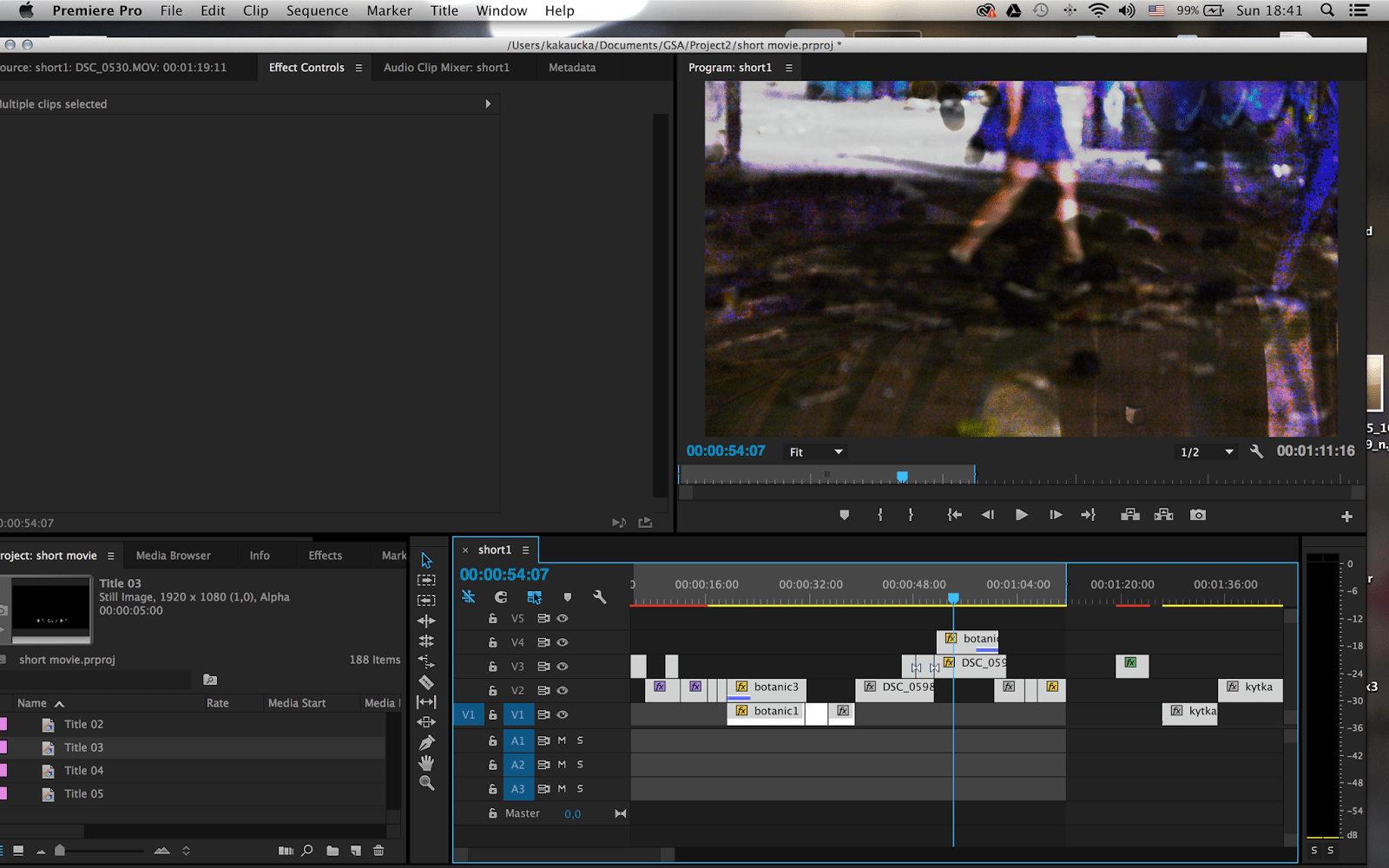The image size is (1389, 868).
Task: Open the 1/2 playback resolution dropdown
Action: pyautogui.click(x=1206, y=452)
